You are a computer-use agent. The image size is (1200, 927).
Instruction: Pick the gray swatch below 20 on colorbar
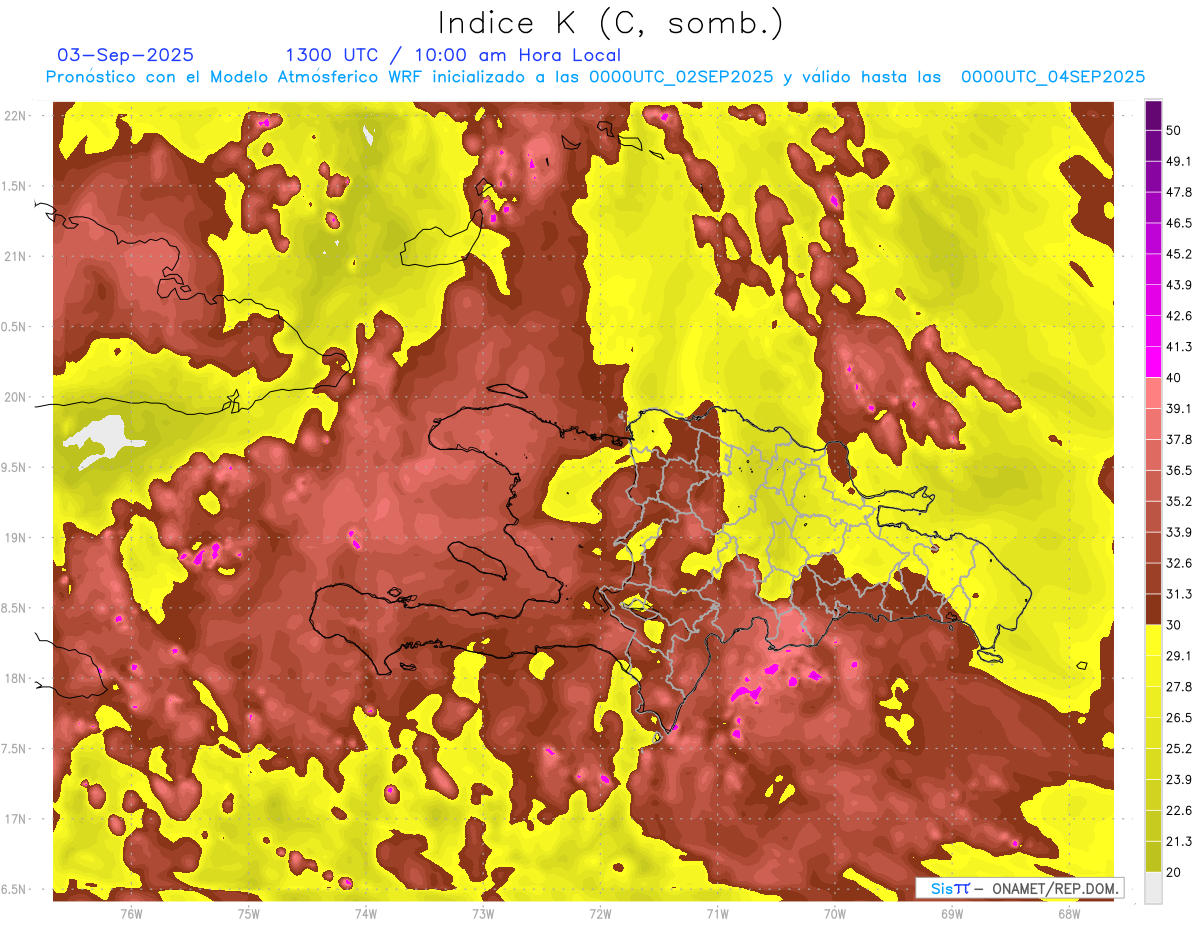(1153, 888)
